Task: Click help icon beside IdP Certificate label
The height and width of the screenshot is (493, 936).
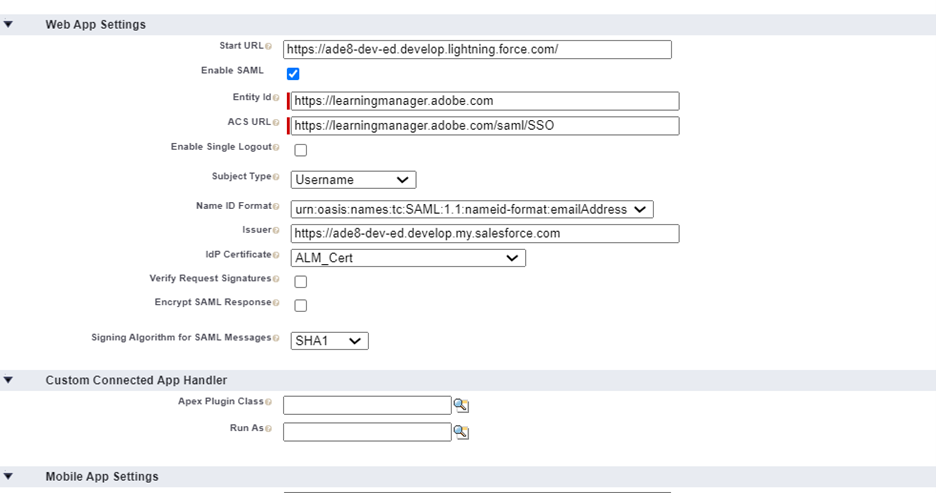Action: coord(276,255)
